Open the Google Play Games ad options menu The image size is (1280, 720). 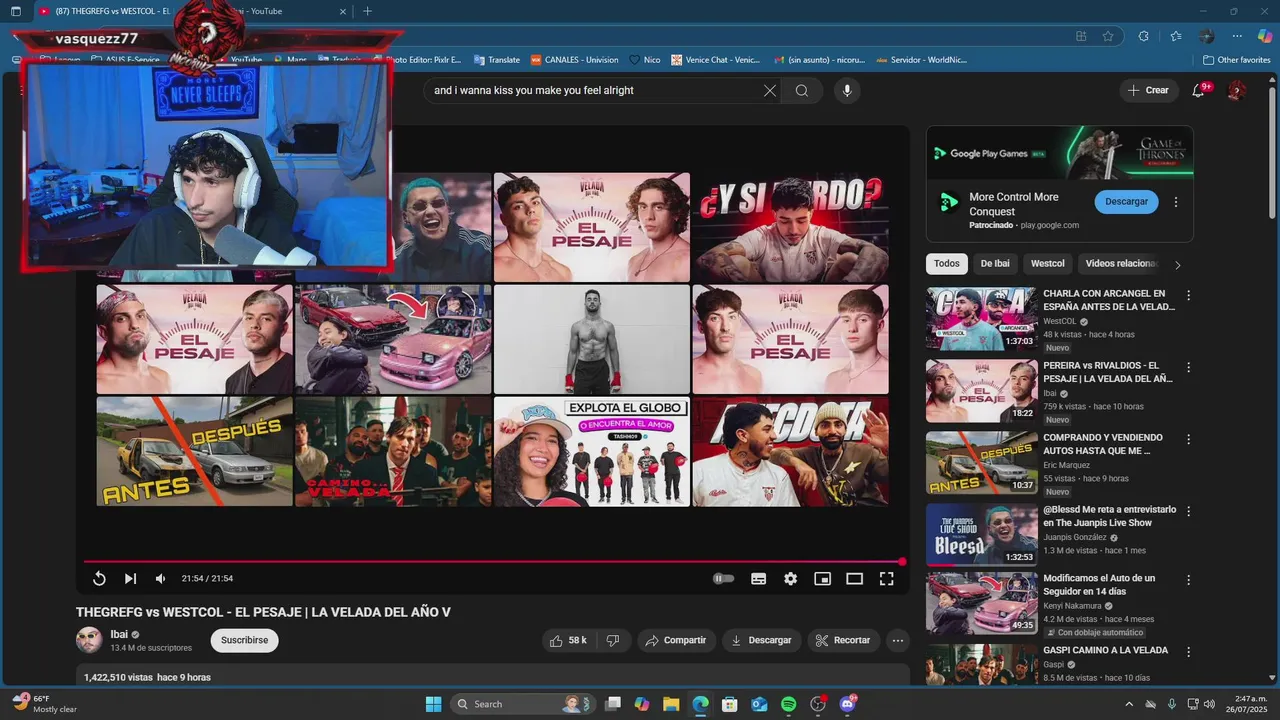(1176, 202)
